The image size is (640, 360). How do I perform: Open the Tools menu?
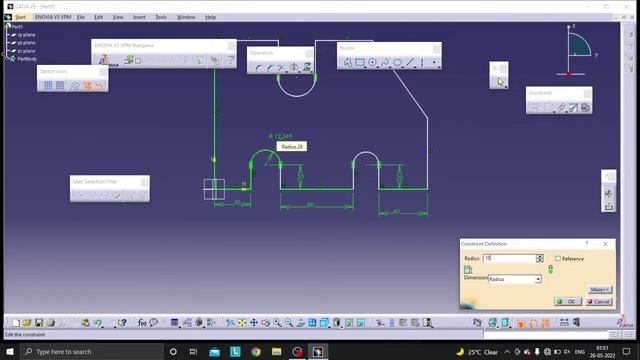[161, 17]
